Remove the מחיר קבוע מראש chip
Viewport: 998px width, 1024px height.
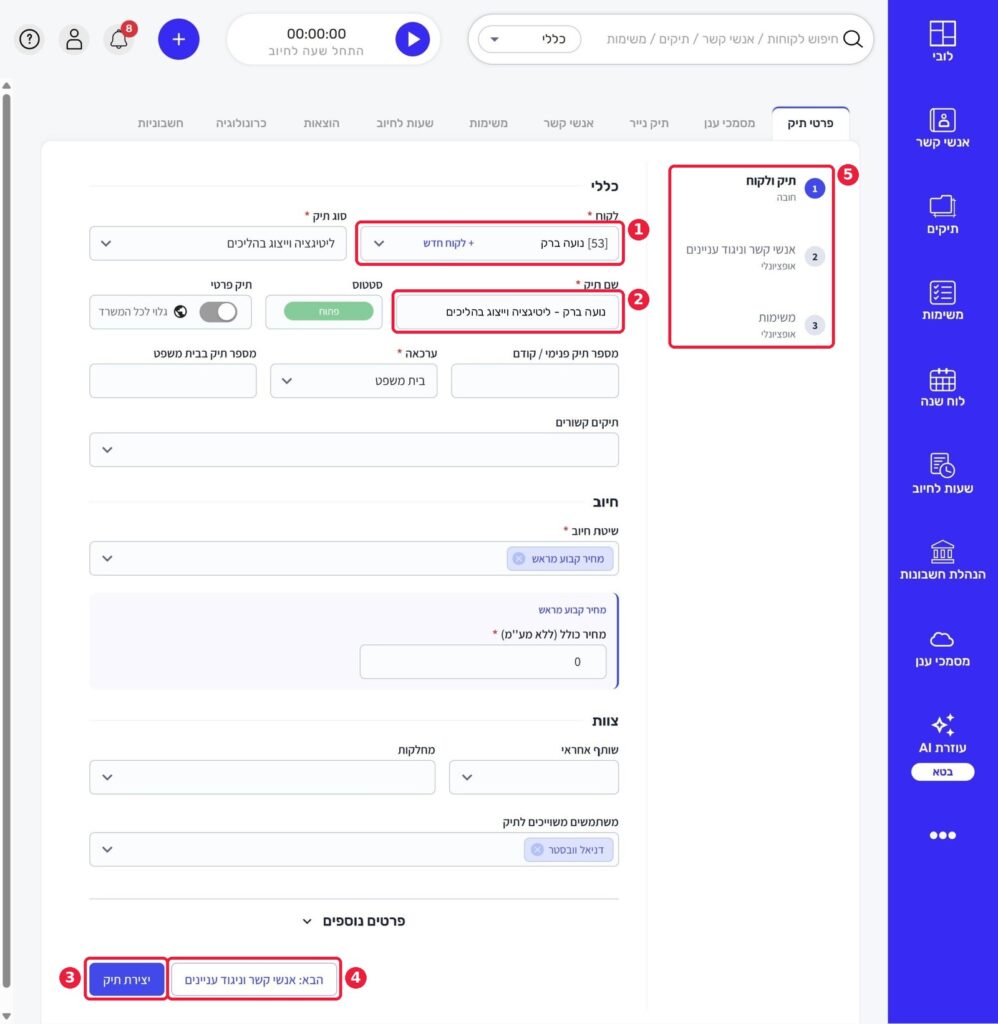tap(519, 558)
